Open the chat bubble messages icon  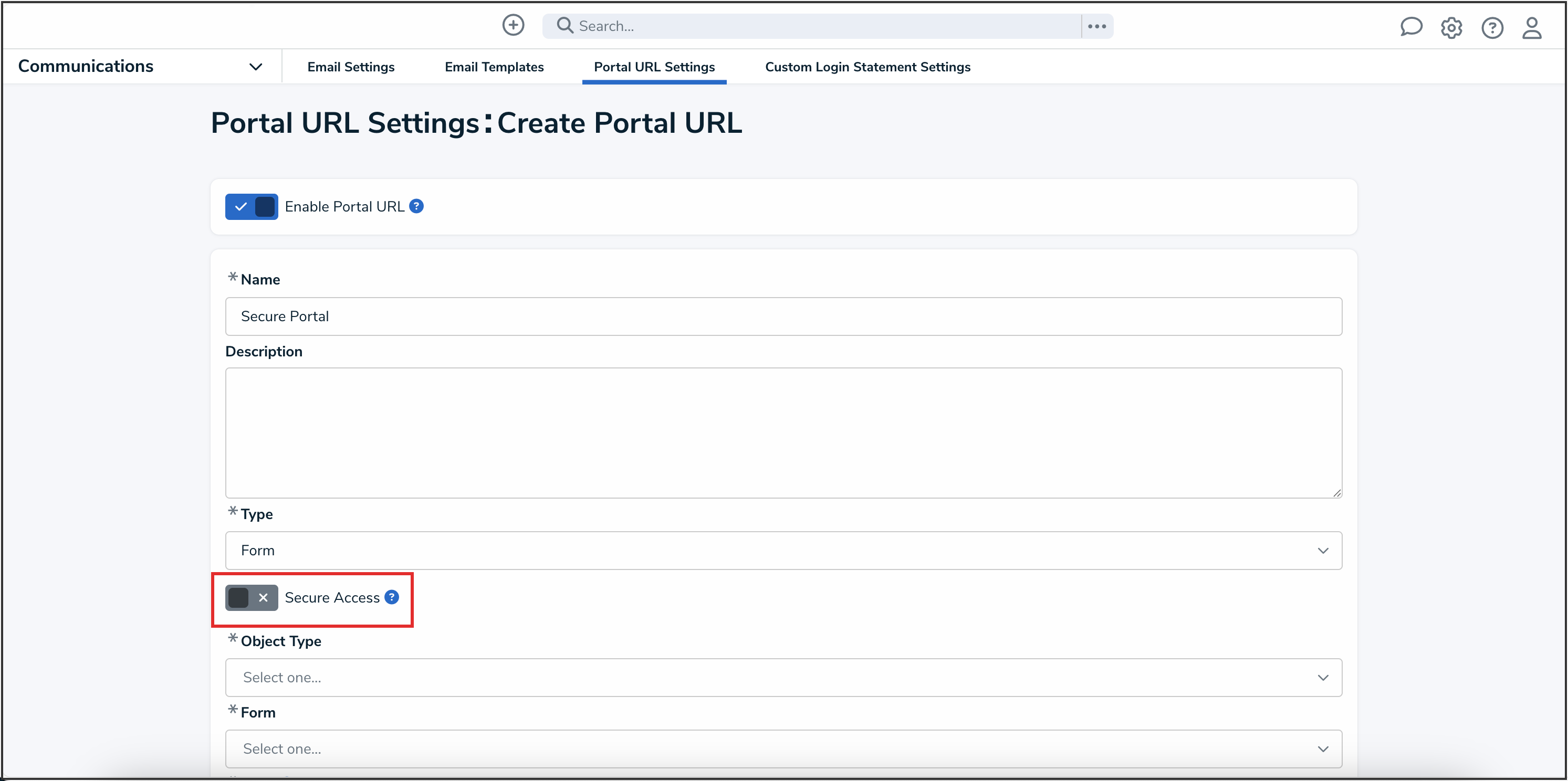pyautogui.click(x=1410, y=27)
